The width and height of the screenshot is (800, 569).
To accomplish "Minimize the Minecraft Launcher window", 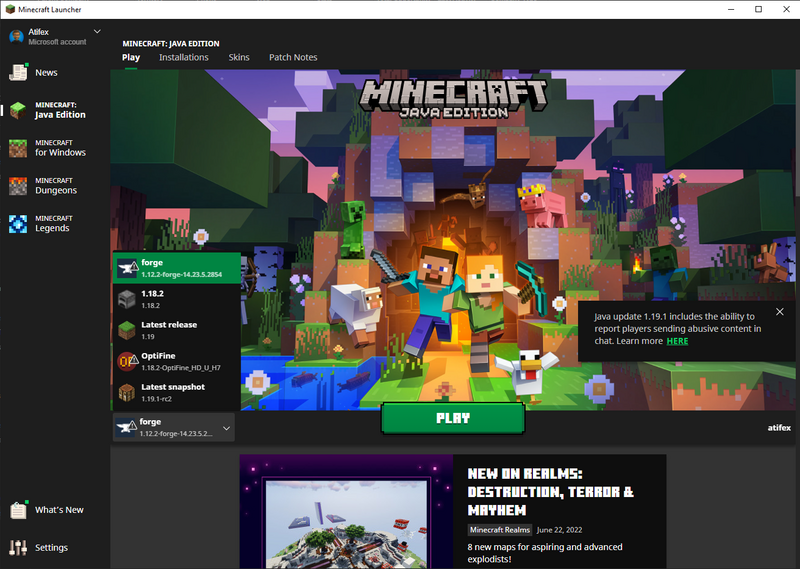I will pyautogui.click(x=731, y=9).
